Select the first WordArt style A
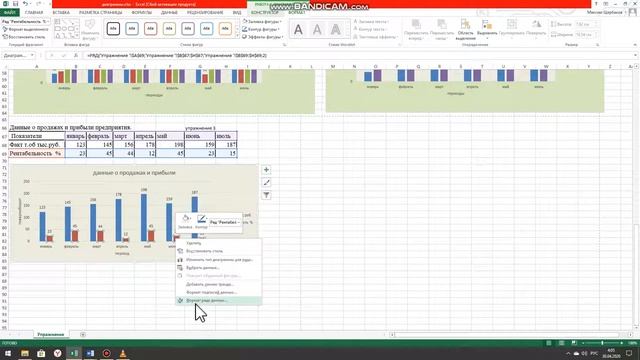 [x=298, y=29]
